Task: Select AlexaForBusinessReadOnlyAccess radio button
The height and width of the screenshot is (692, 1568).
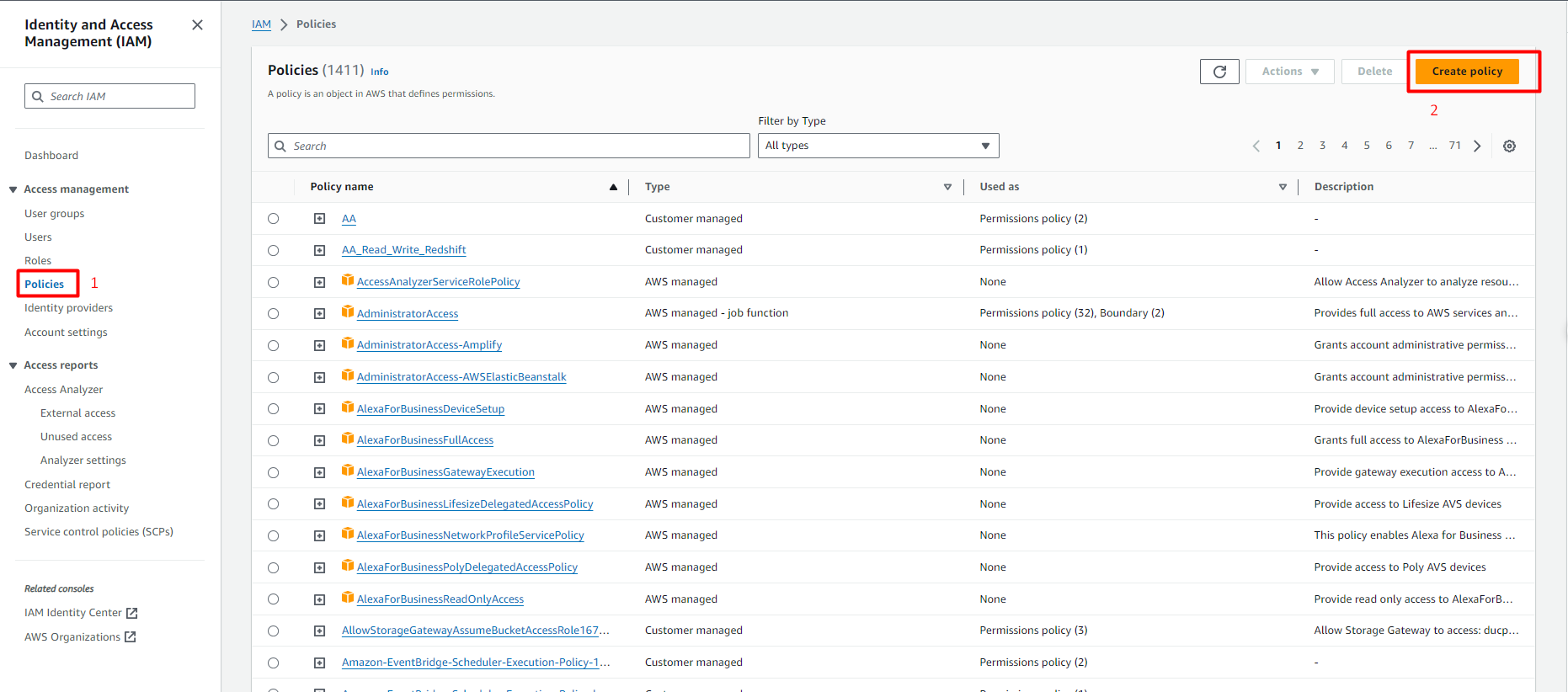Action: tap(273, 599)
